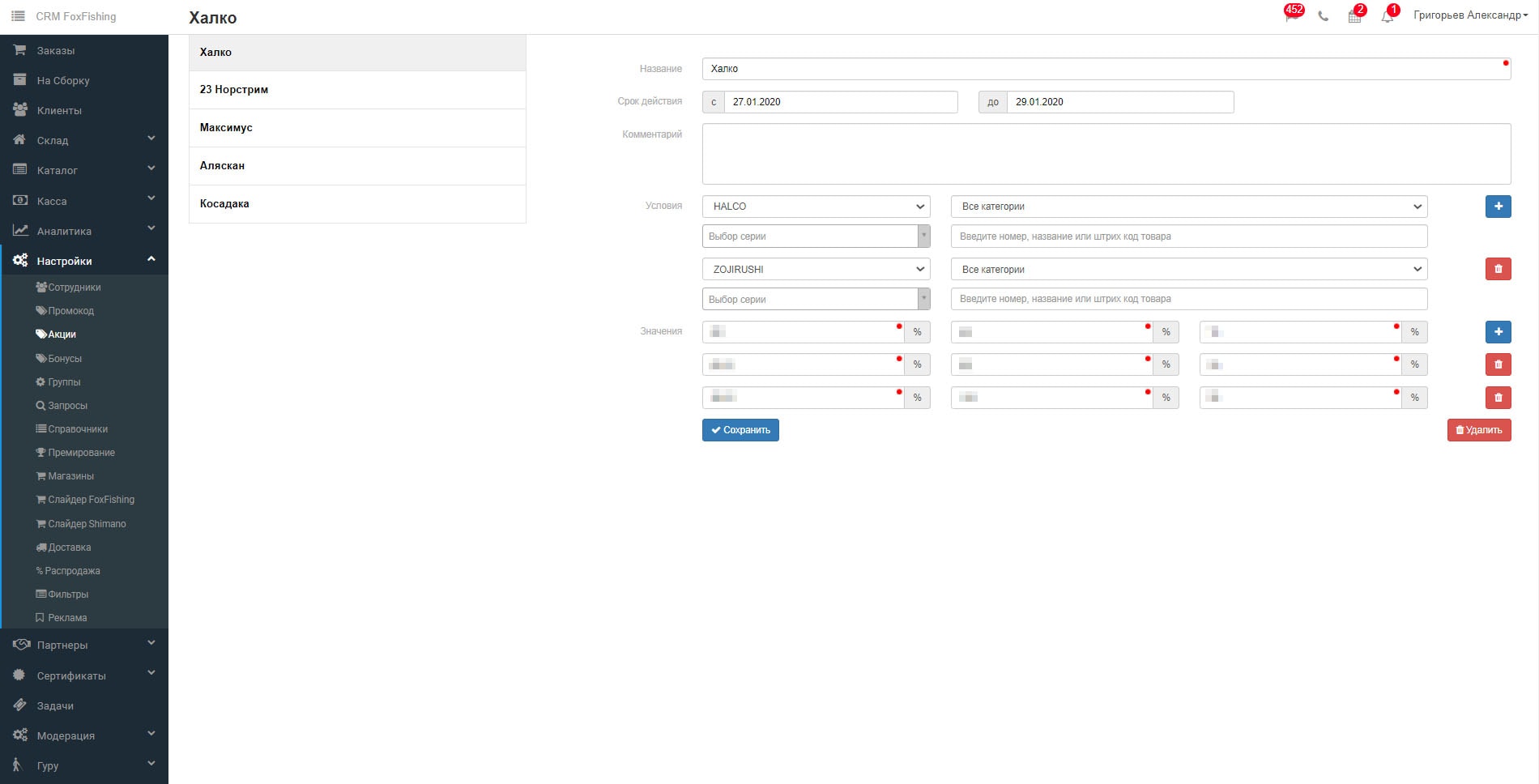The width and height of the screenshot is (1539, 784).
Task: Delete the ZOJIRUSHI condition row
Action: click(x=1498, y=269)
